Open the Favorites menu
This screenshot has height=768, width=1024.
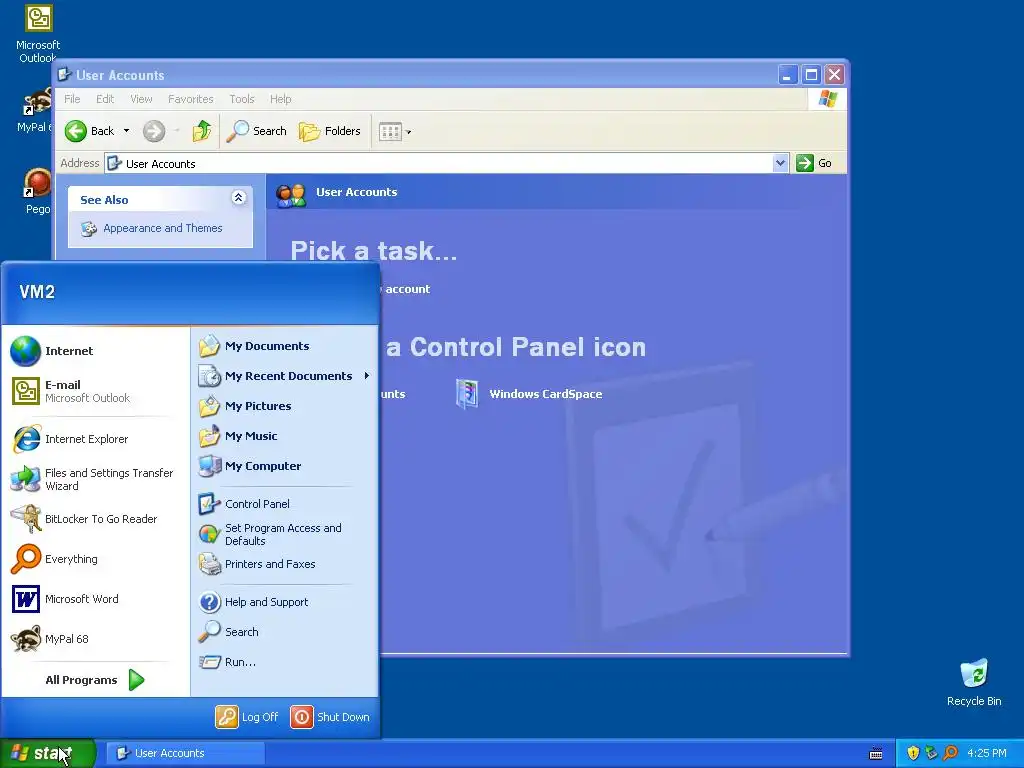(191, 99)
